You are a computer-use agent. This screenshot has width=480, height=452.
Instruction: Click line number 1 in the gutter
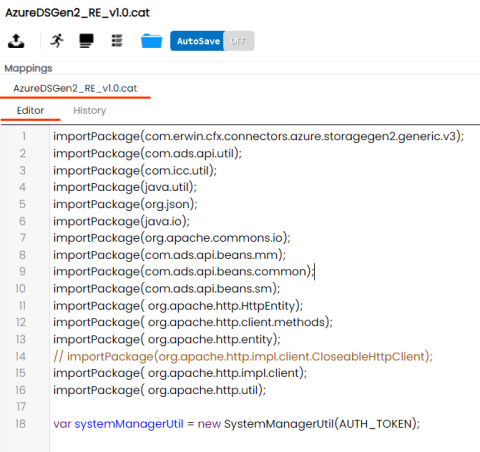coord(24,136)
